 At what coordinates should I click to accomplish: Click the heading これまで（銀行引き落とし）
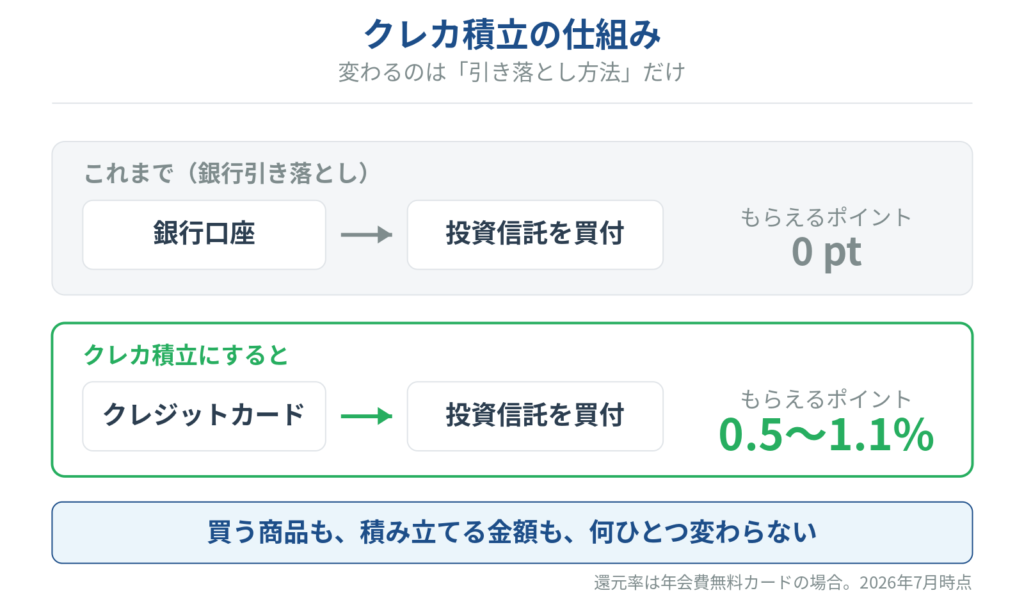[227, 173]
